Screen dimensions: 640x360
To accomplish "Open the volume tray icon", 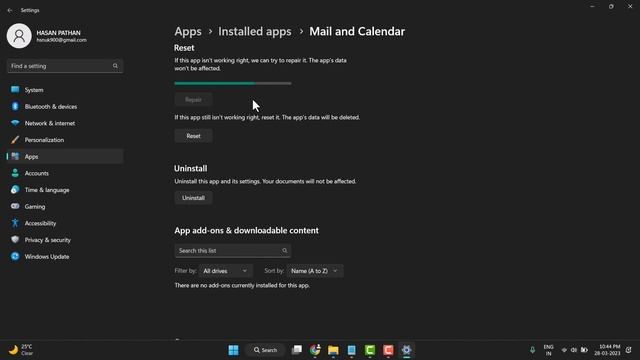I will pyautogui.click(x=574, y=350).
